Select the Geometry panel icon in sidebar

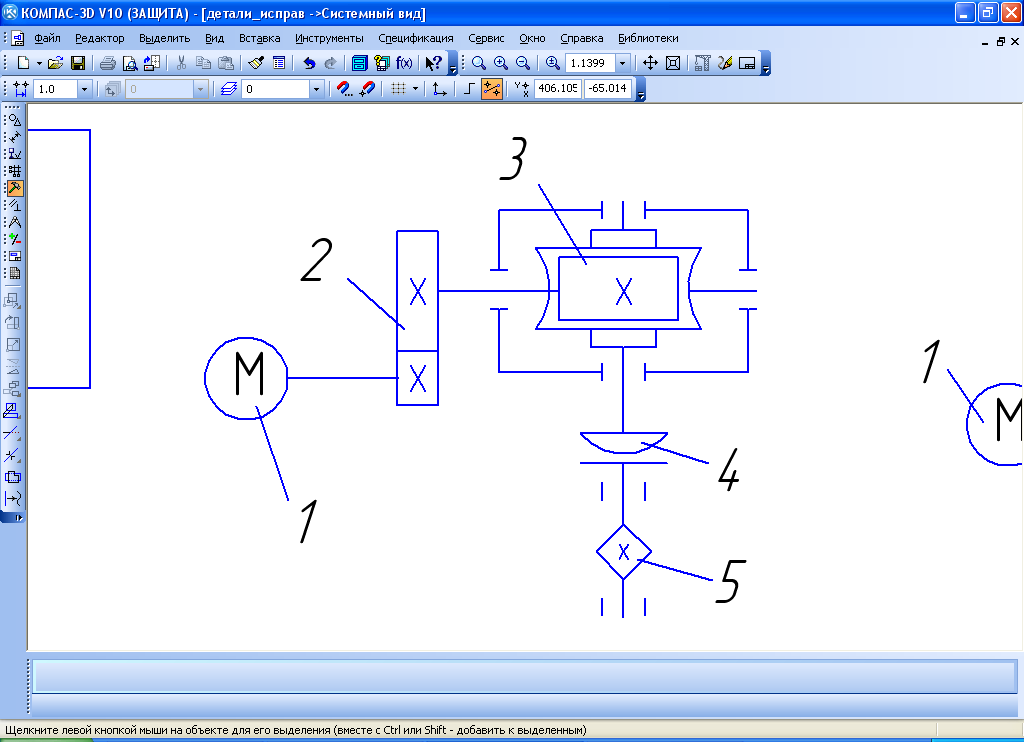14,120
